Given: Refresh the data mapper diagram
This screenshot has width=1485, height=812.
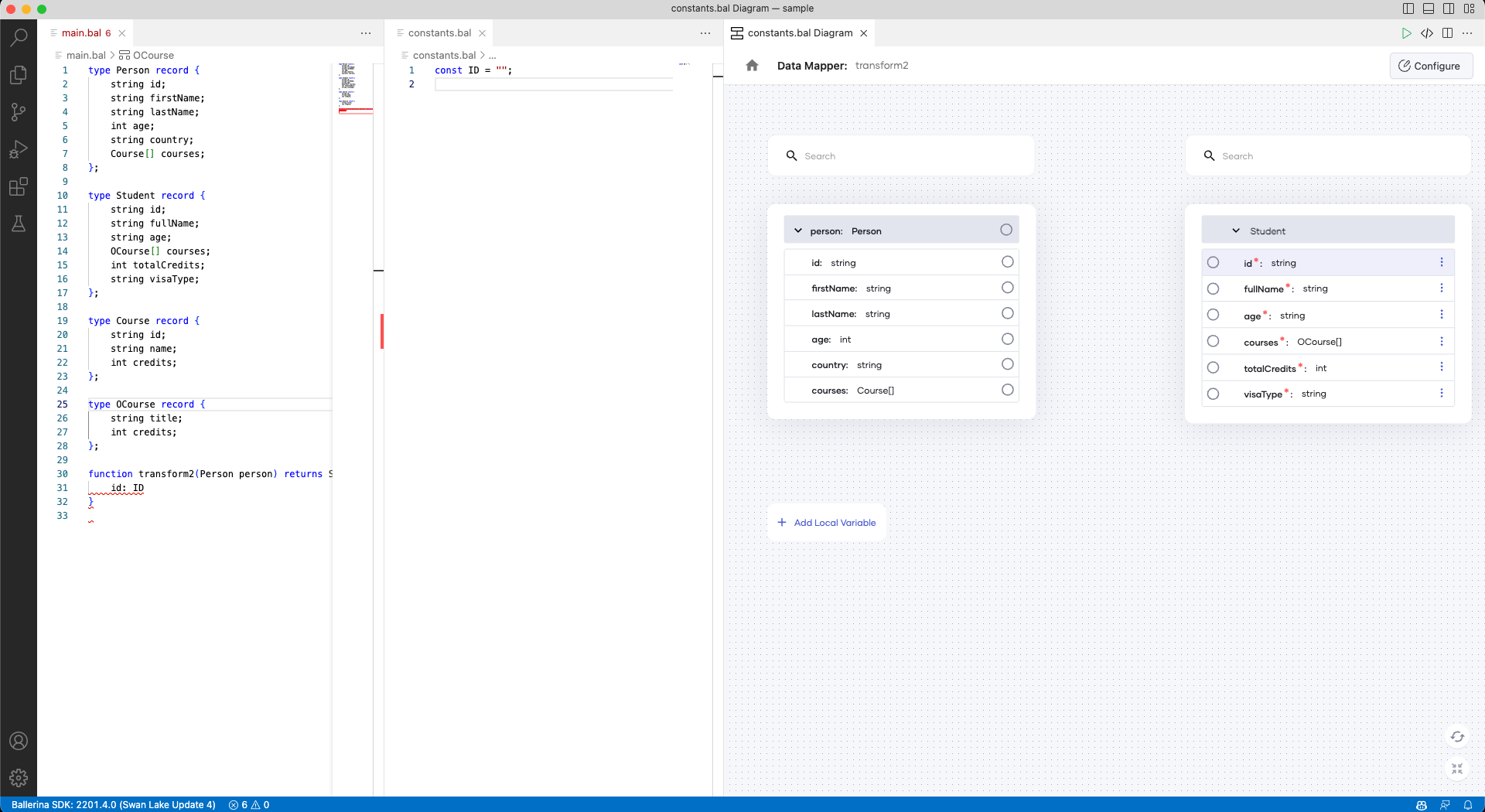Looking at the screenshot, I should tap(1457, 738).
